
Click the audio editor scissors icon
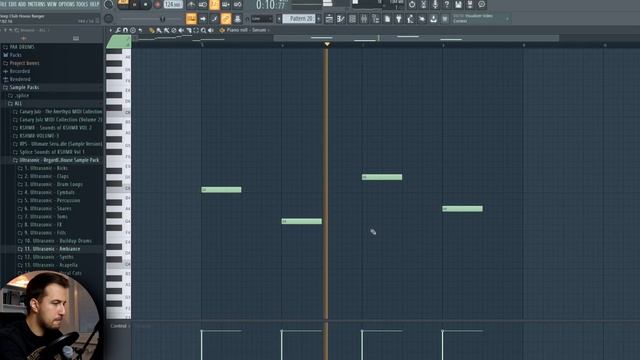tap(423, 4)
